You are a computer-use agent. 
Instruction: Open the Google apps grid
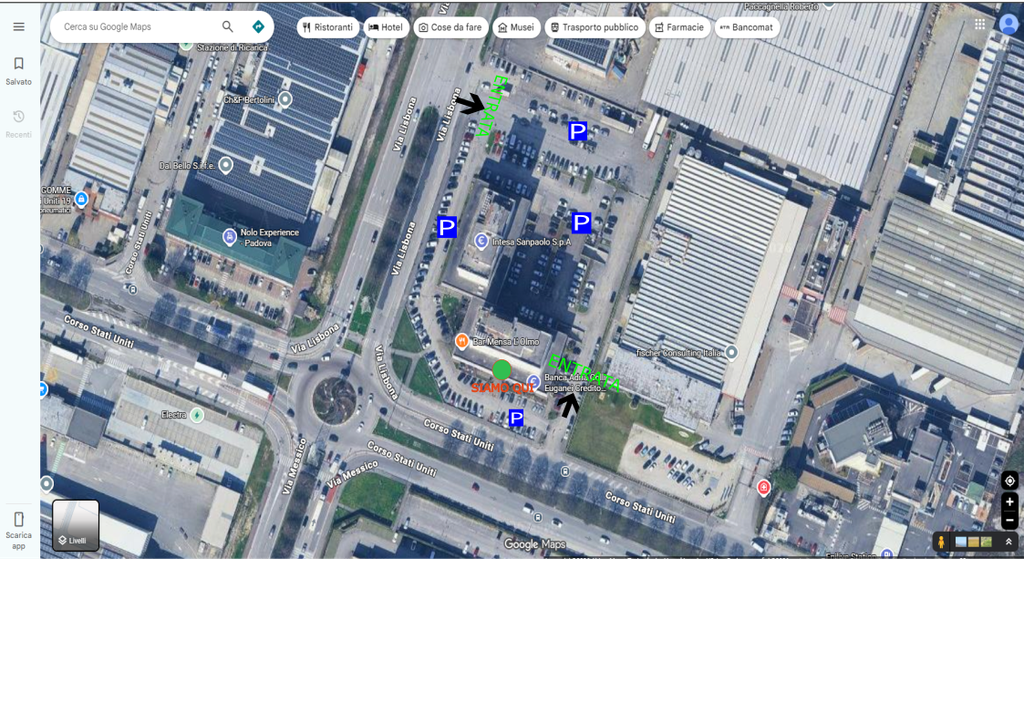(x=980, y=24)
